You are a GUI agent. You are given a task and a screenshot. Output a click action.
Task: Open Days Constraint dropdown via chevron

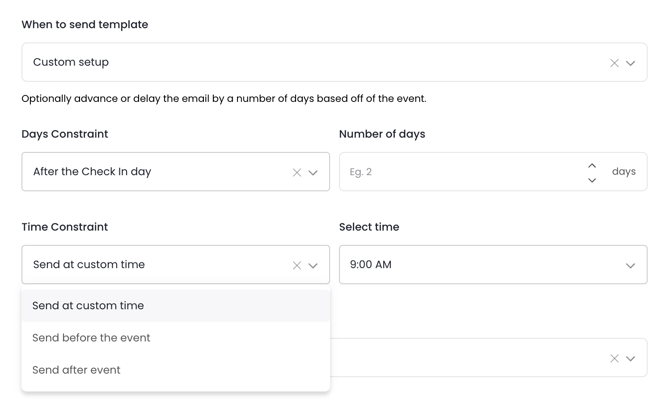313,173
